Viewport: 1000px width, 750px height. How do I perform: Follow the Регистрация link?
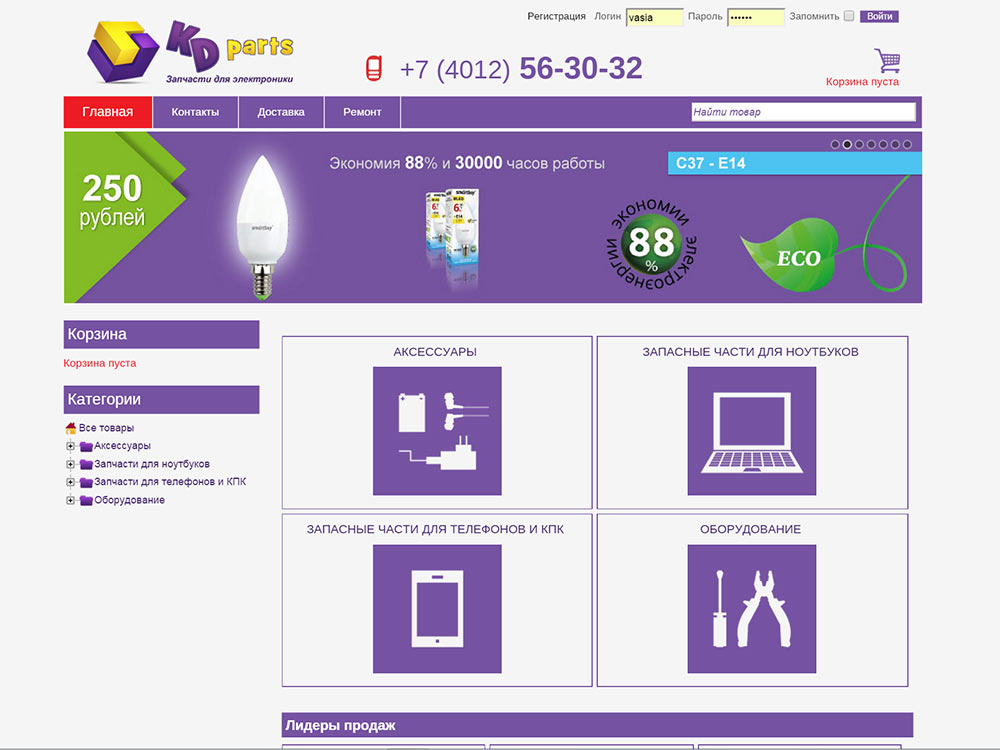coord(556,16)
